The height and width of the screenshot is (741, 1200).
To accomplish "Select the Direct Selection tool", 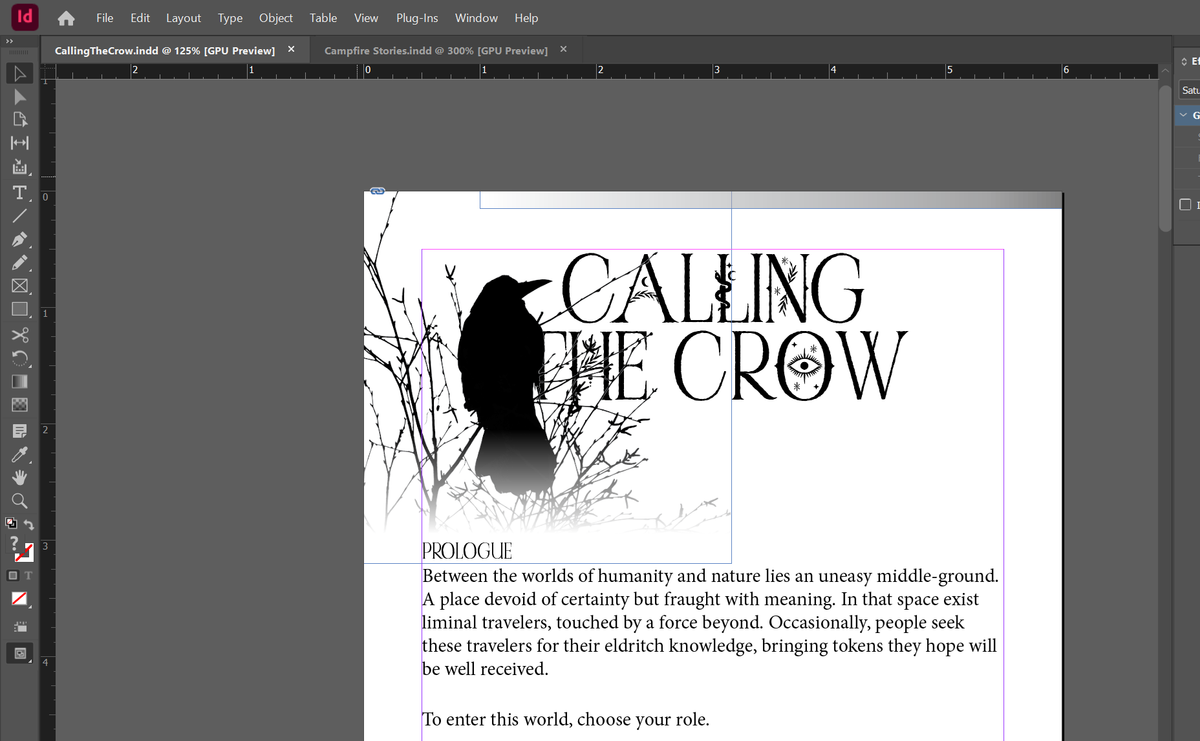I will coord(19,97).
